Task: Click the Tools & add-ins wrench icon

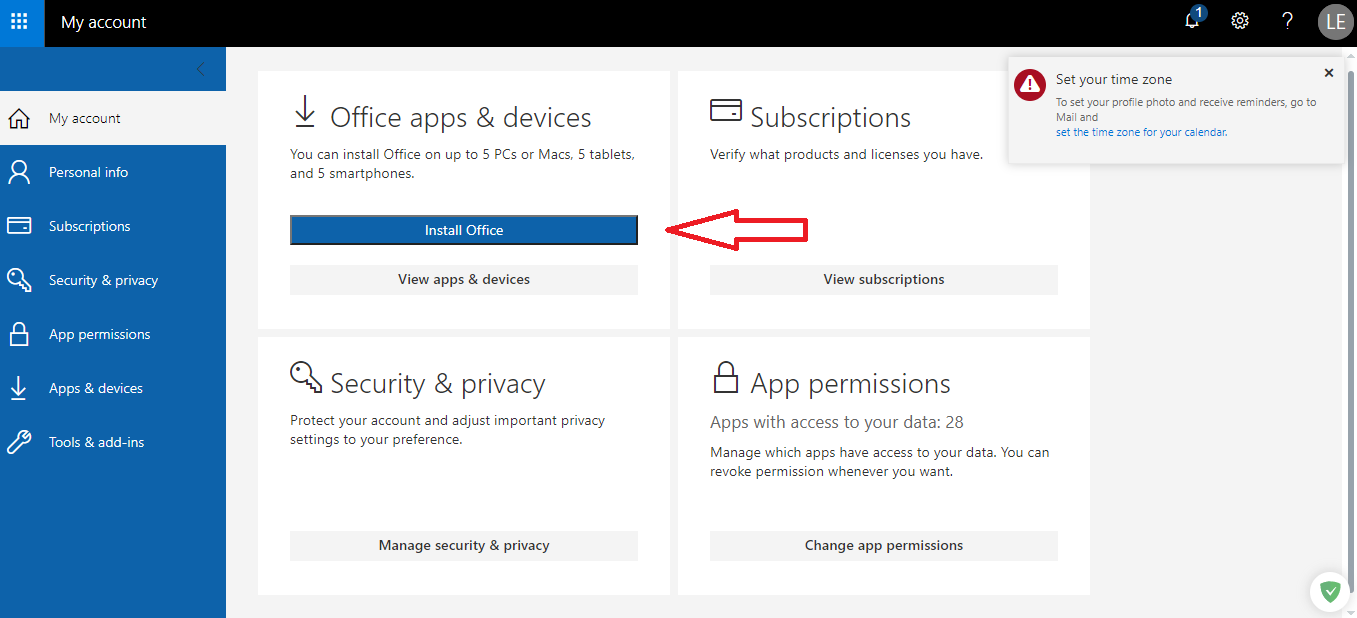Action: coord(19,442)
